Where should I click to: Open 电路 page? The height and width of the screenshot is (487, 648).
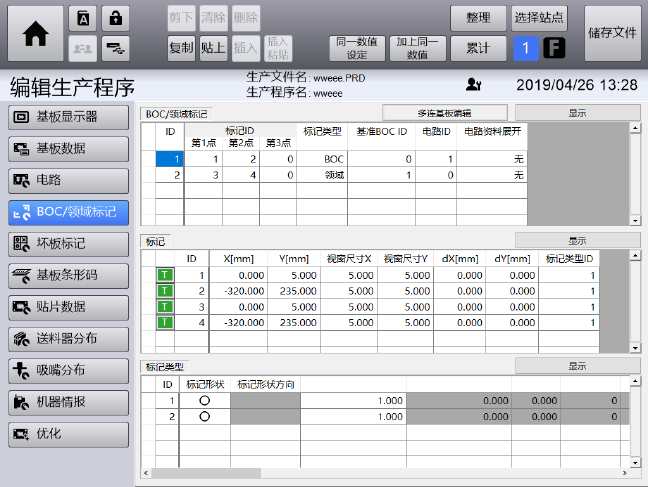tap(69, 180)
